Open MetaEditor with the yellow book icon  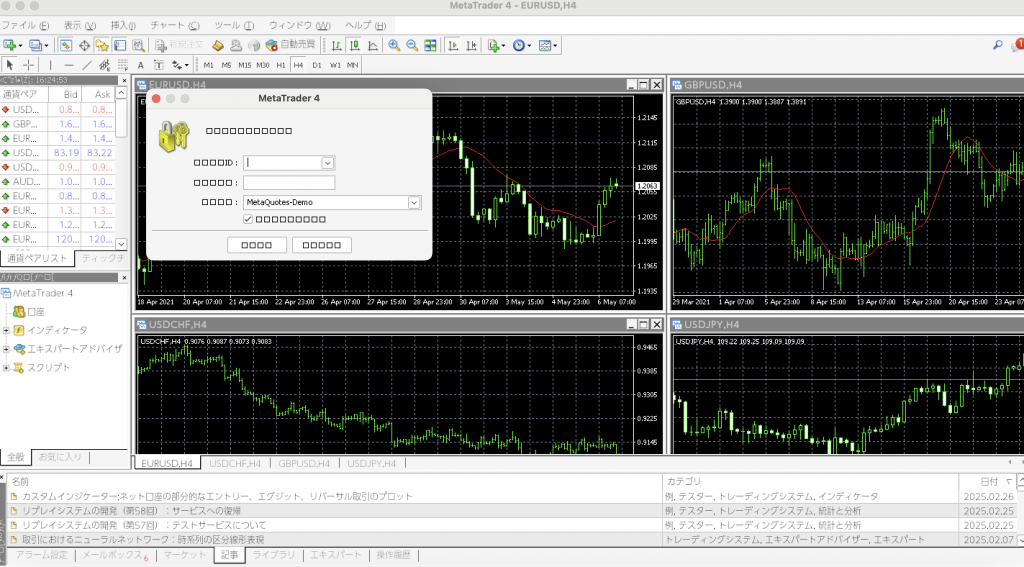(218, 45)
